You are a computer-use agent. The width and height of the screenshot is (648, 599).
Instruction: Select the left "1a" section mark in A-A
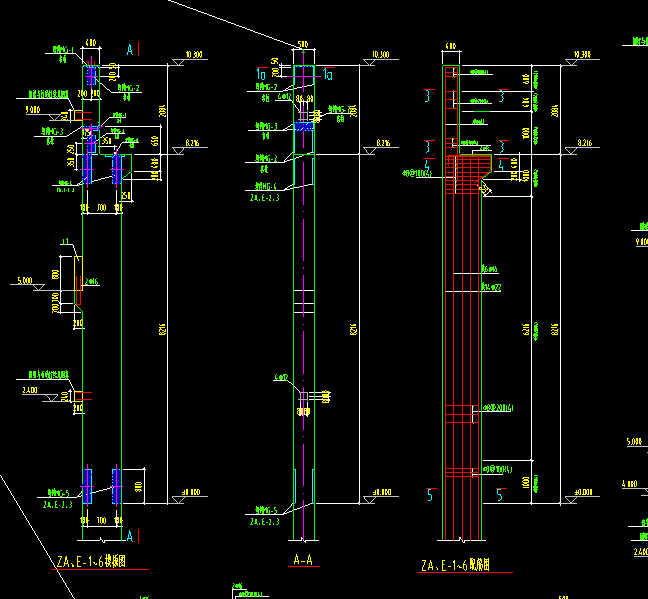click(x=261, y=74)
